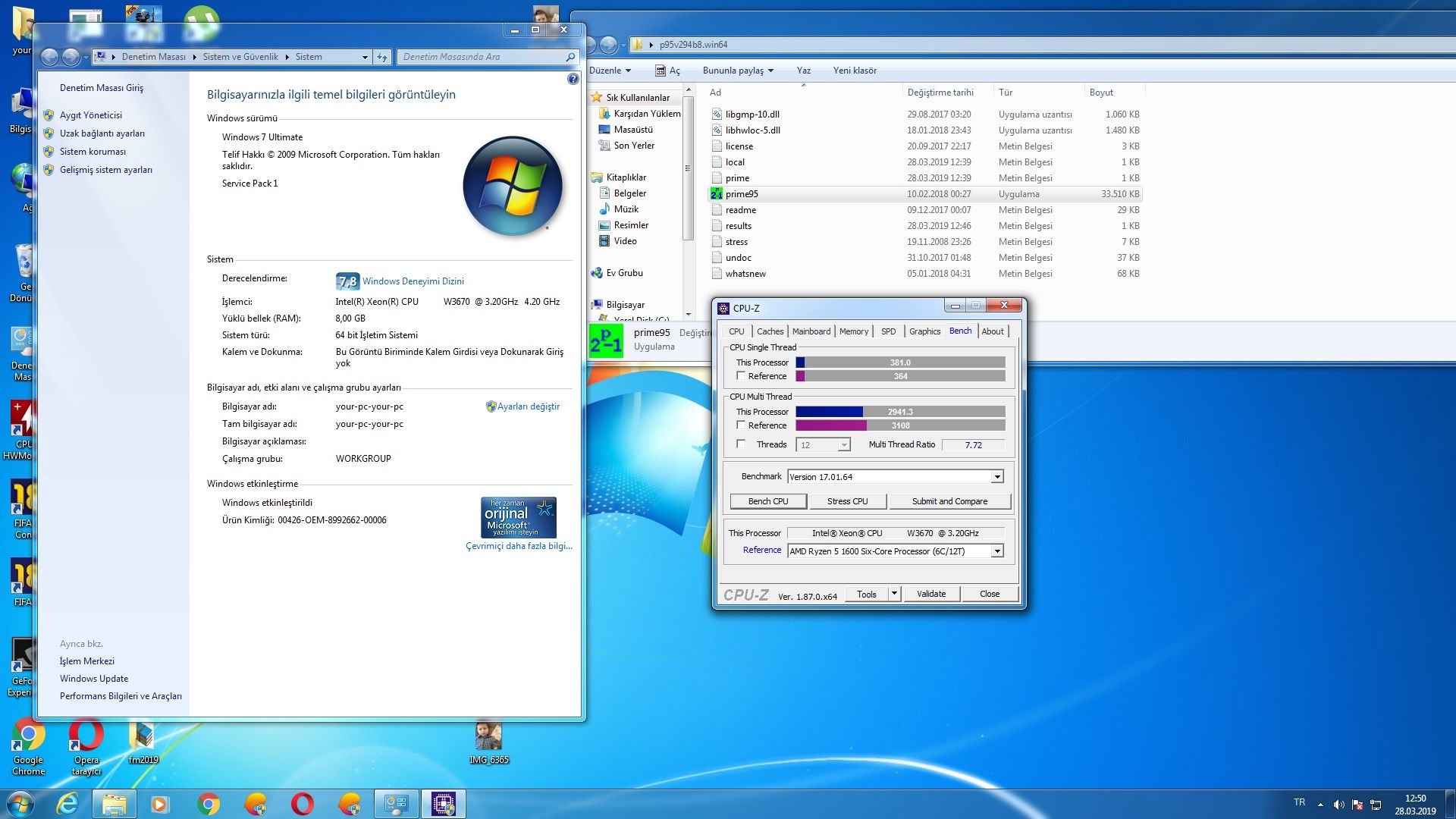
Task: Open Internet Explorer from taskbar
Action: pos(67,804)
